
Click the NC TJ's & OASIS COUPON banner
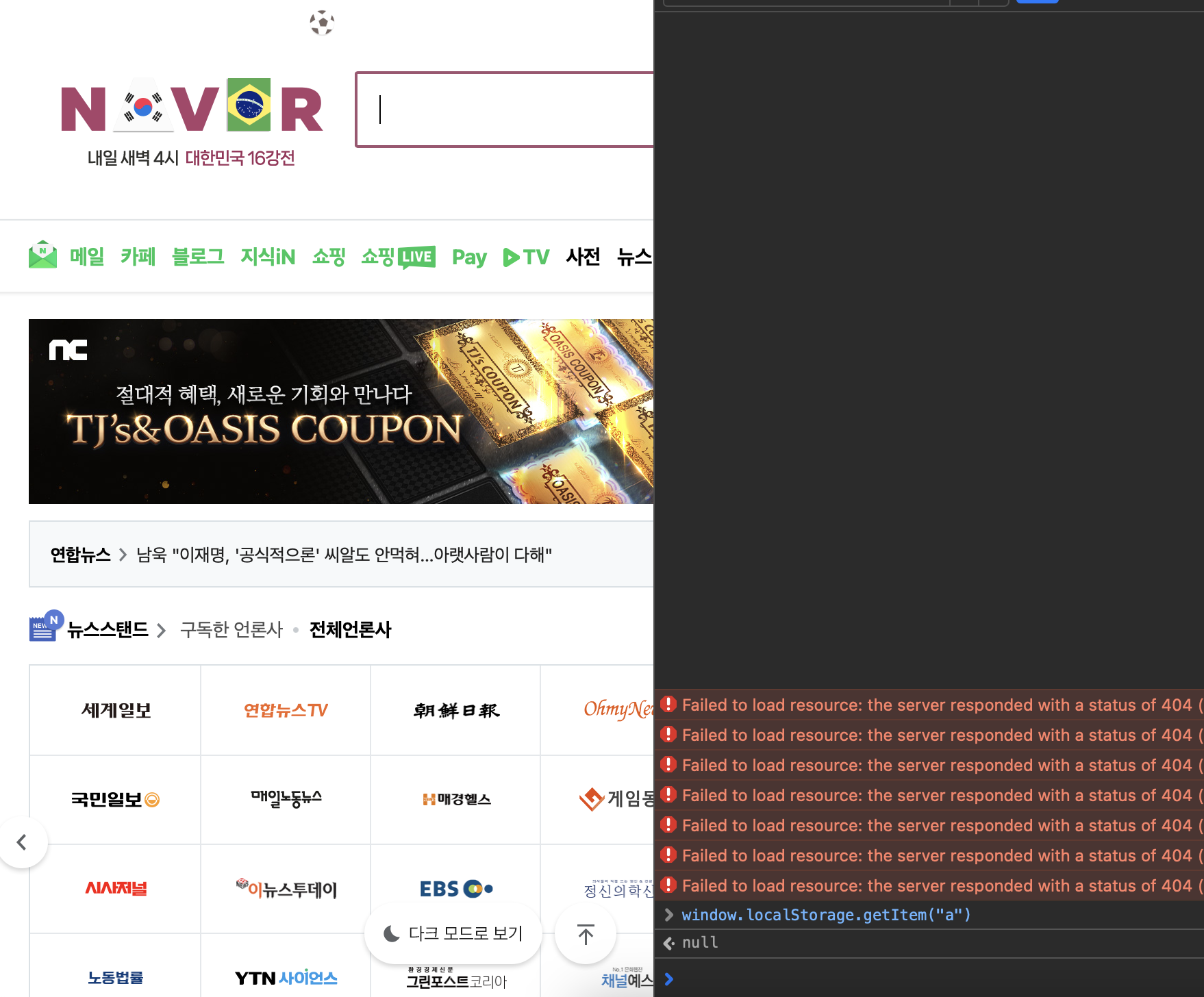(x=341, y=412)
